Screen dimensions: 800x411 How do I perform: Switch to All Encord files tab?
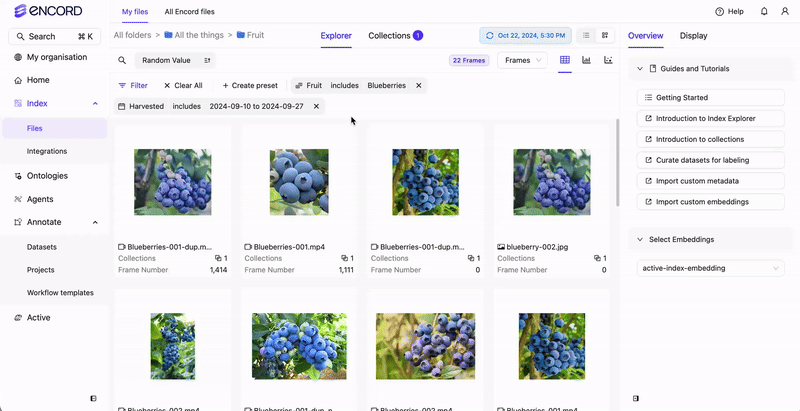coord(189,12)
